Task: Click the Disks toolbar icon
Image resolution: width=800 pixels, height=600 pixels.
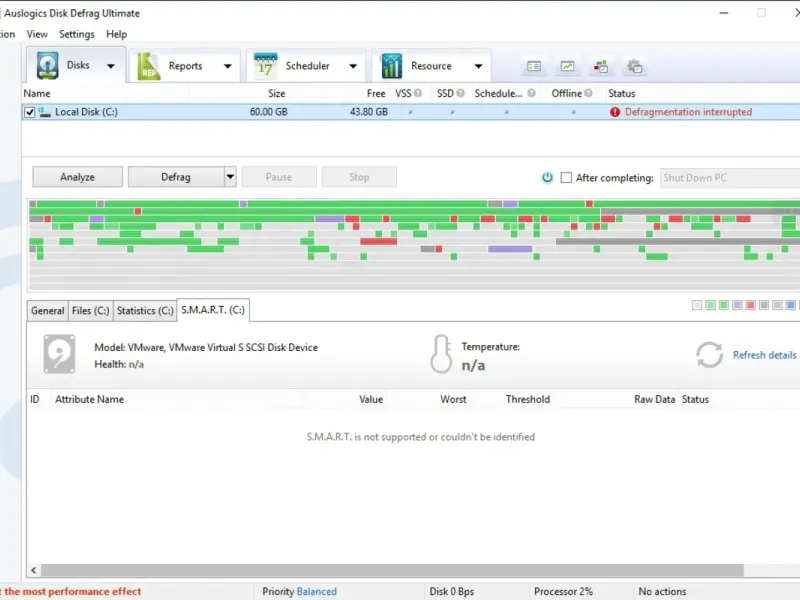Action: tap(47, 65)
